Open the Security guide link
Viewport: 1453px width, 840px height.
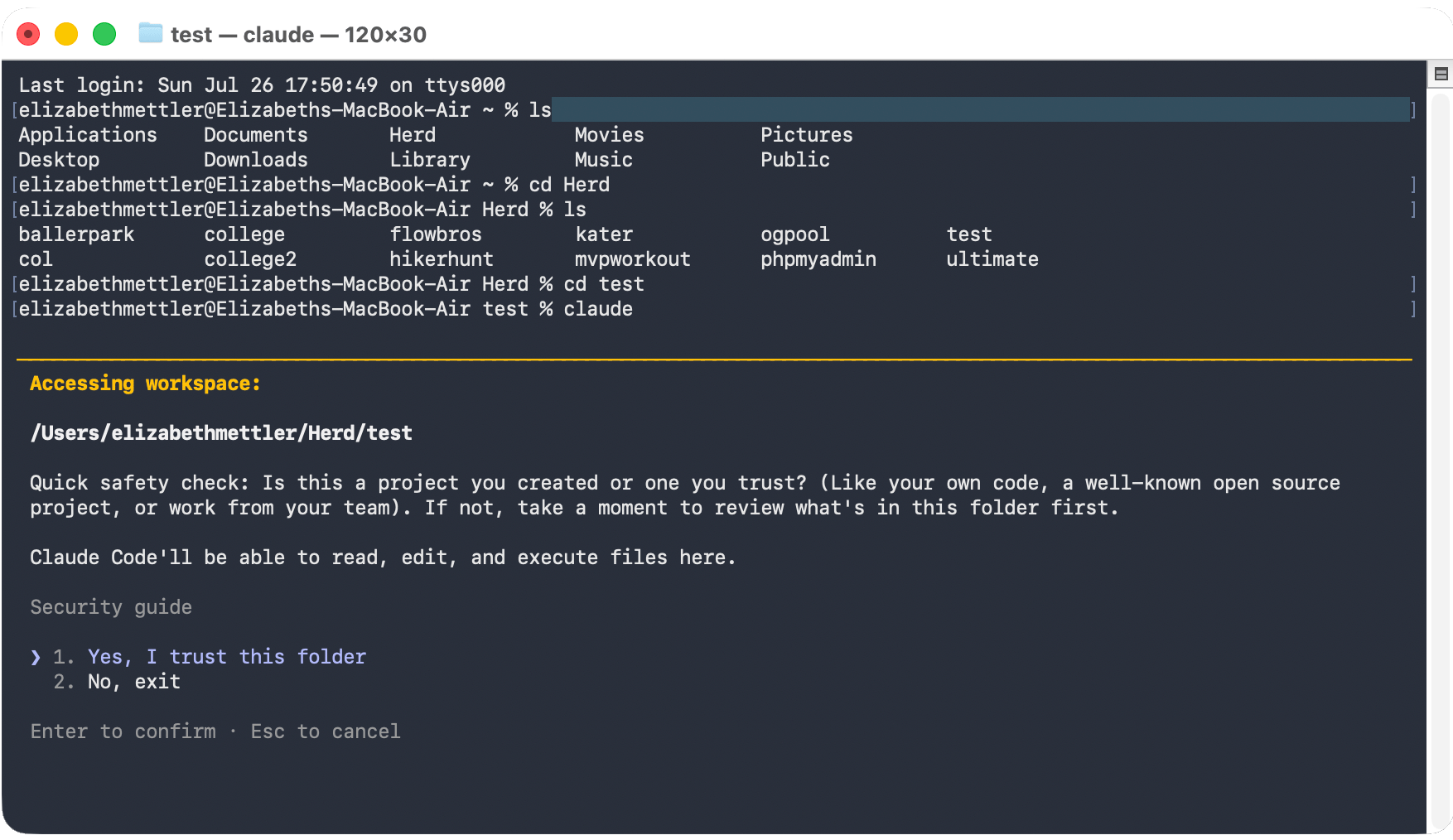(x=111, y=607)
